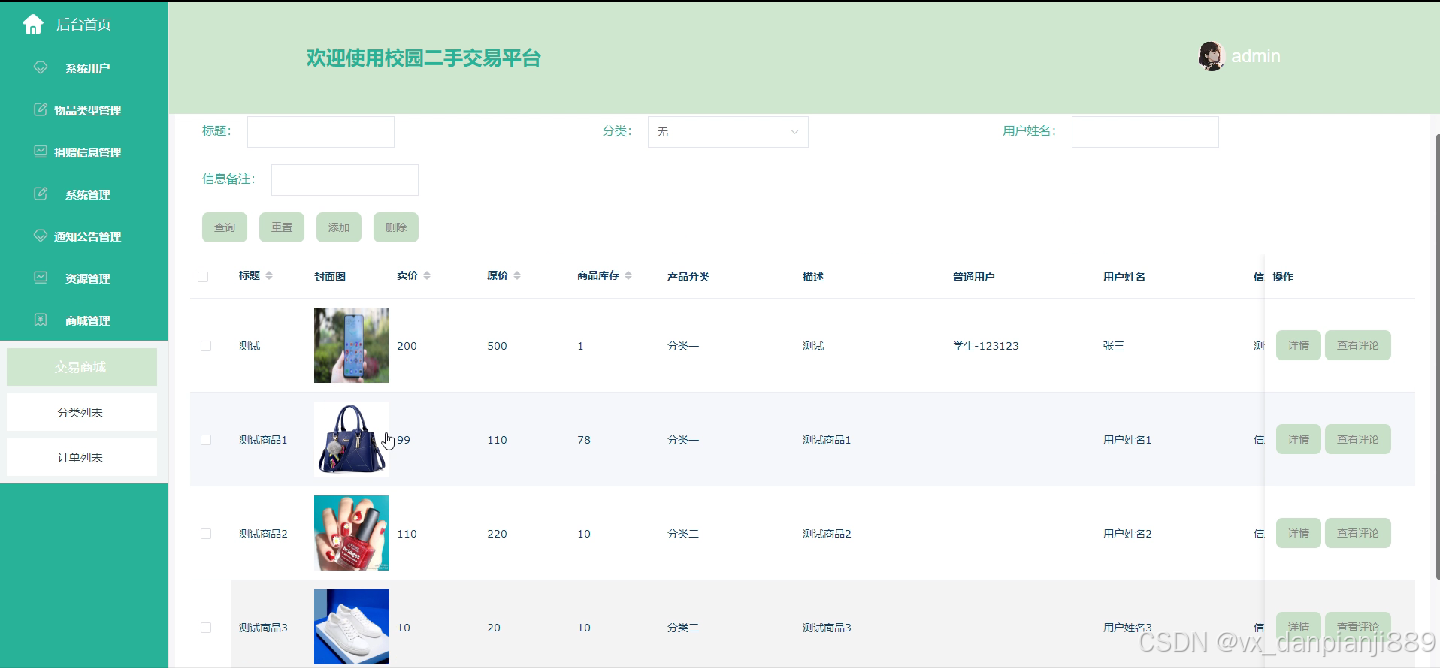Check the row checkbox for 测试商品3
This screenshot has height=668, width=1440.
coord(206,628)
